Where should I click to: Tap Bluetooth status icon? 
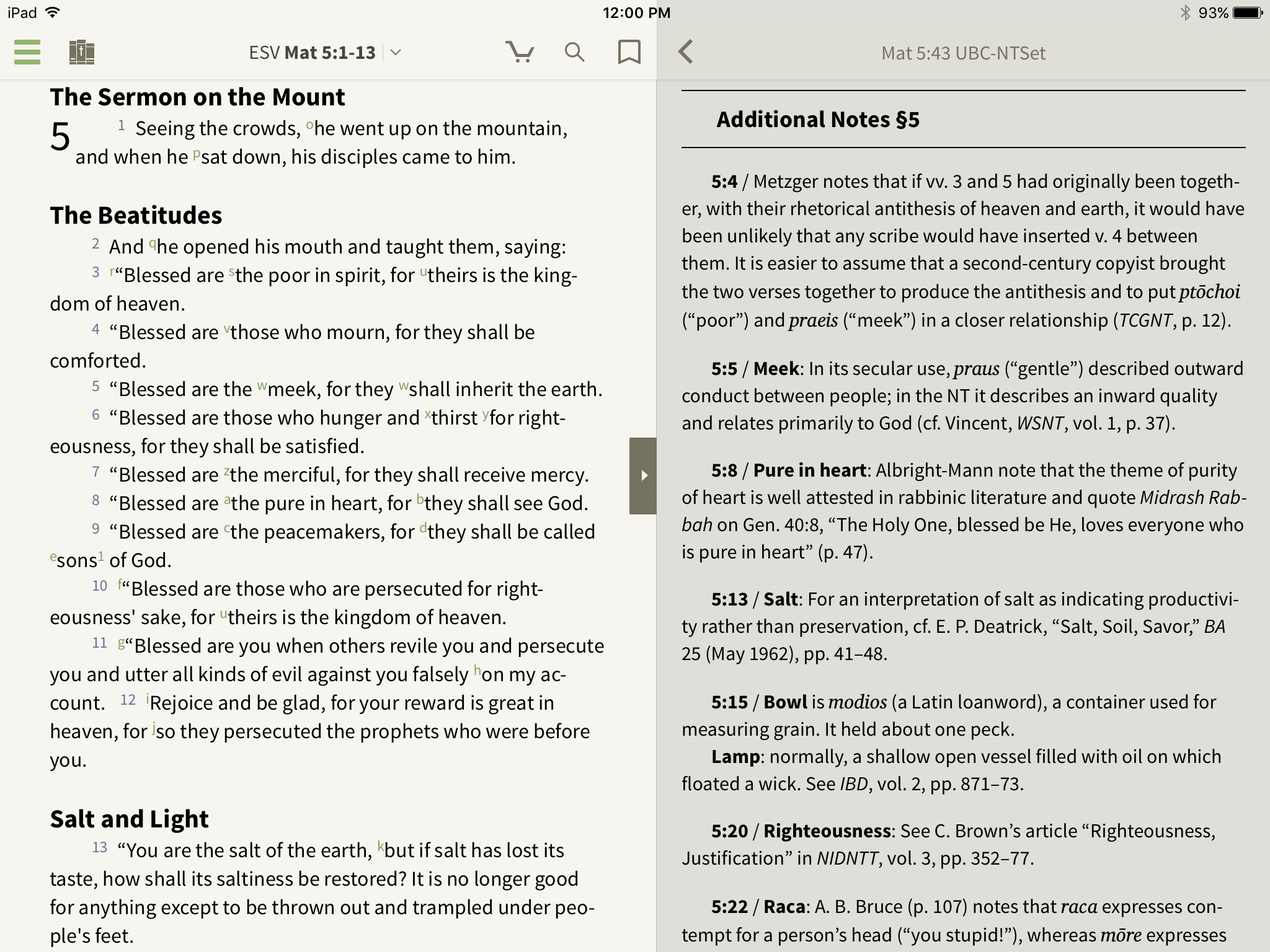[1185, 12]
